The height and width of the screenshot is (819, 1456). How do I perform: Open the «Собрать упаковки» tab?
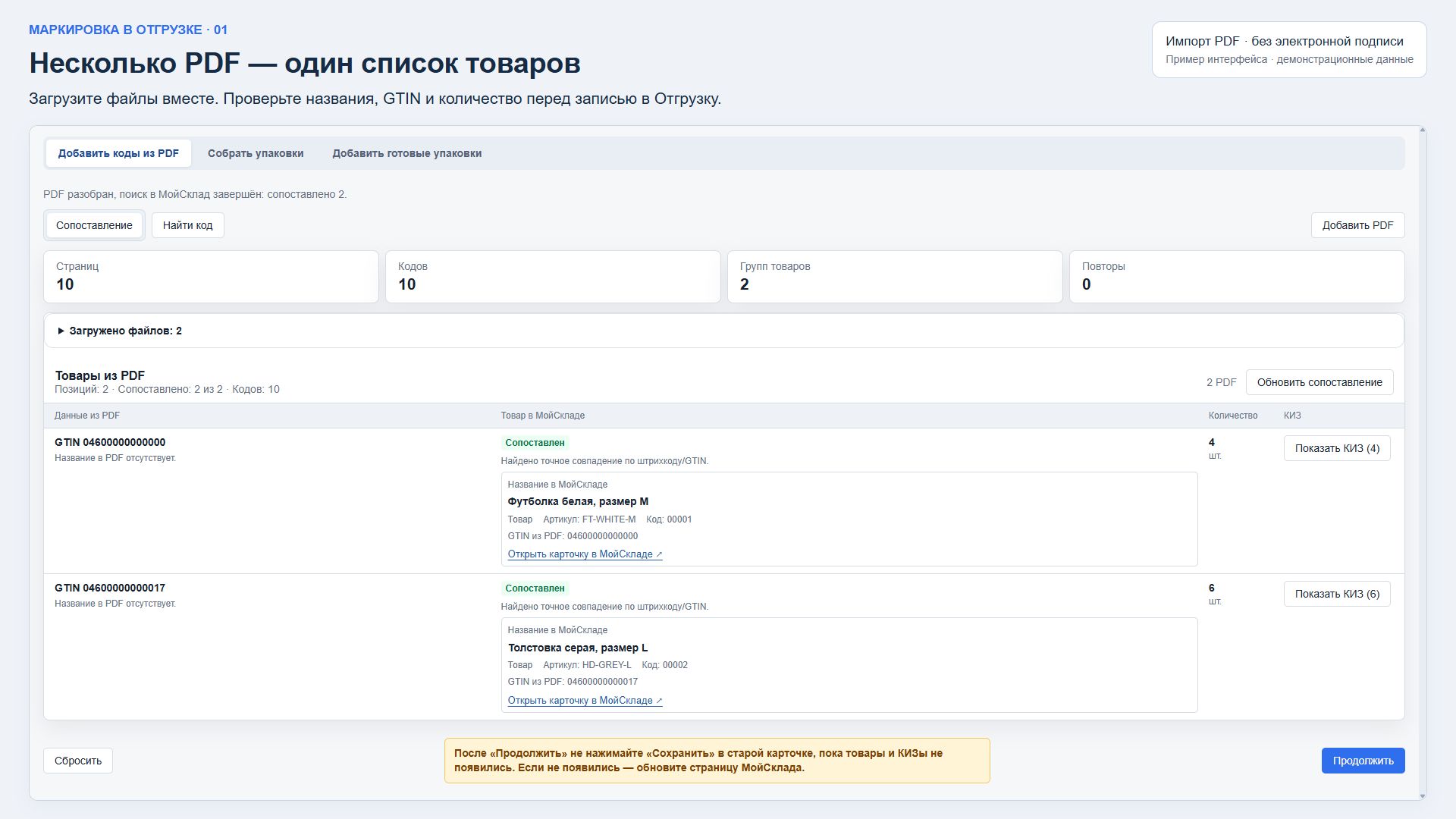256,153
